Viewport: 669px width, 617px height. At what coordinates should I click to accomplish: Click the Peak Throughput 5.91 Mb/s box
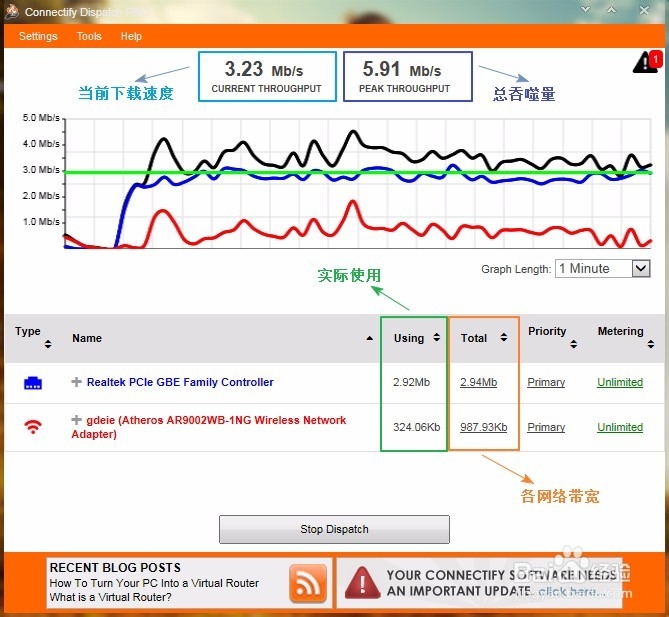pos(407,77)
